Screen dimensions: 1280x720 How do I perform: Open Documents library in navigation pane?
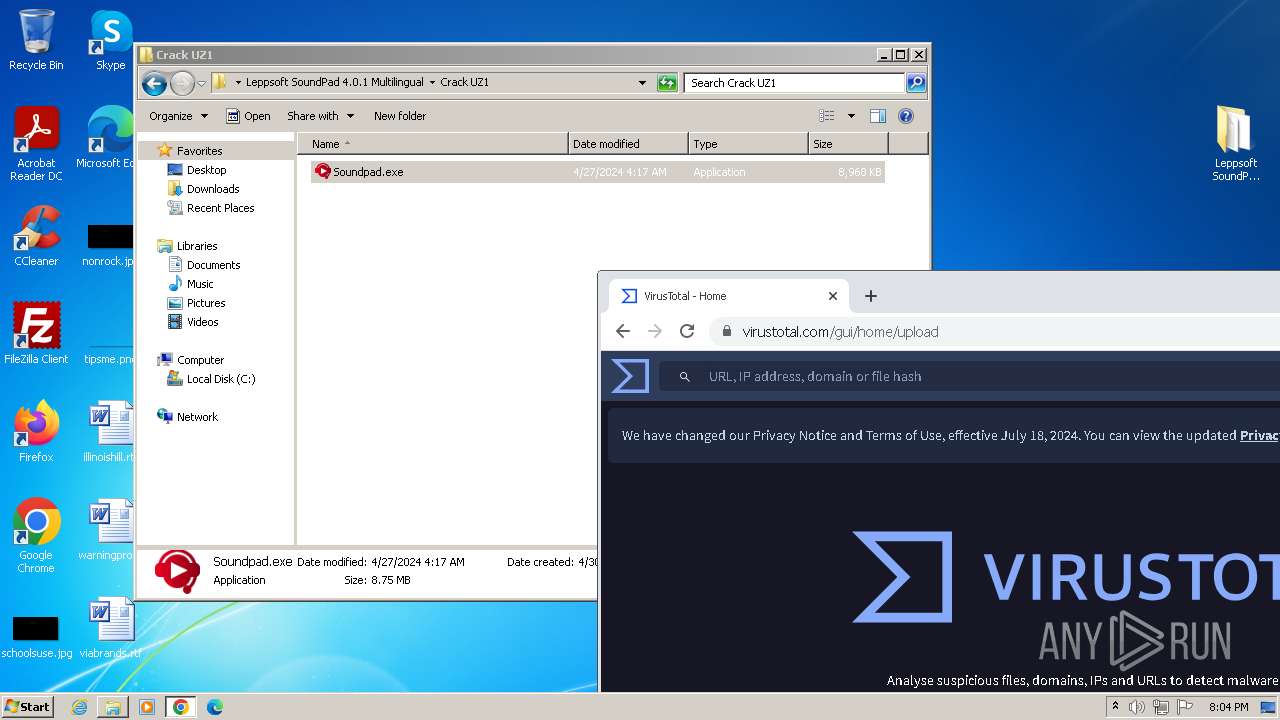point(213,265)
